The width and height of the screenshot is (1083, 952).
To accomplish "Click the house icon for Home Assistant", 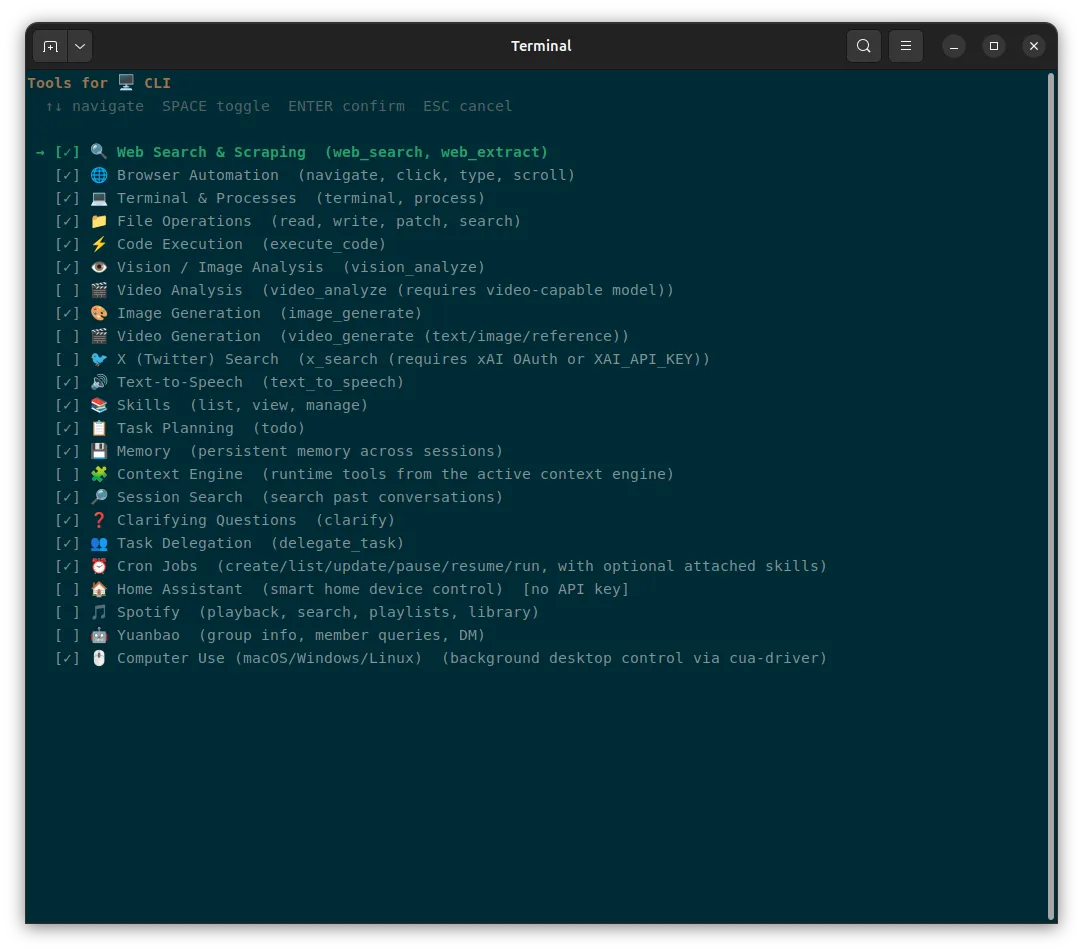I will pos(99,589).
